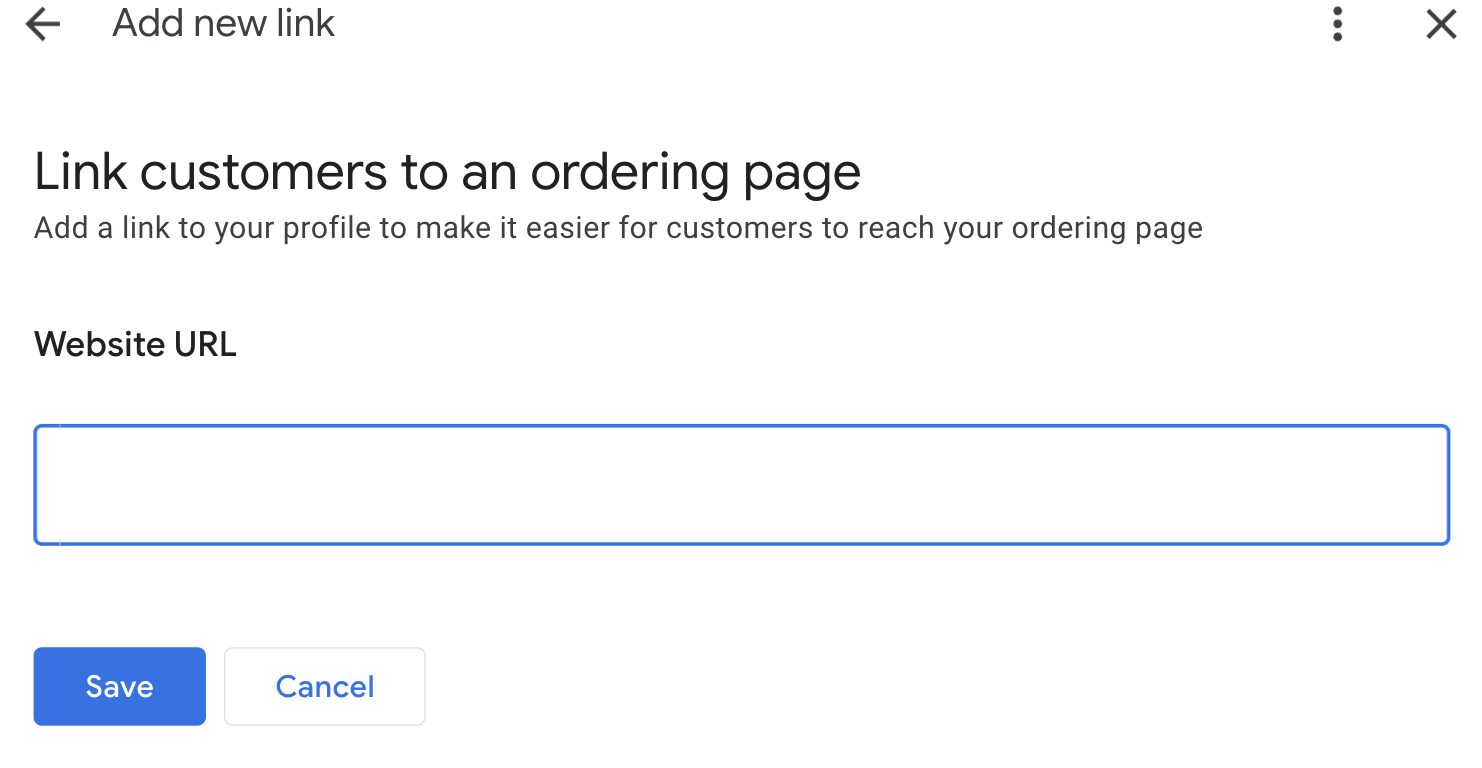Click the Cancel button
This screenshot has width=1482, height=768.
coord(325,686)
